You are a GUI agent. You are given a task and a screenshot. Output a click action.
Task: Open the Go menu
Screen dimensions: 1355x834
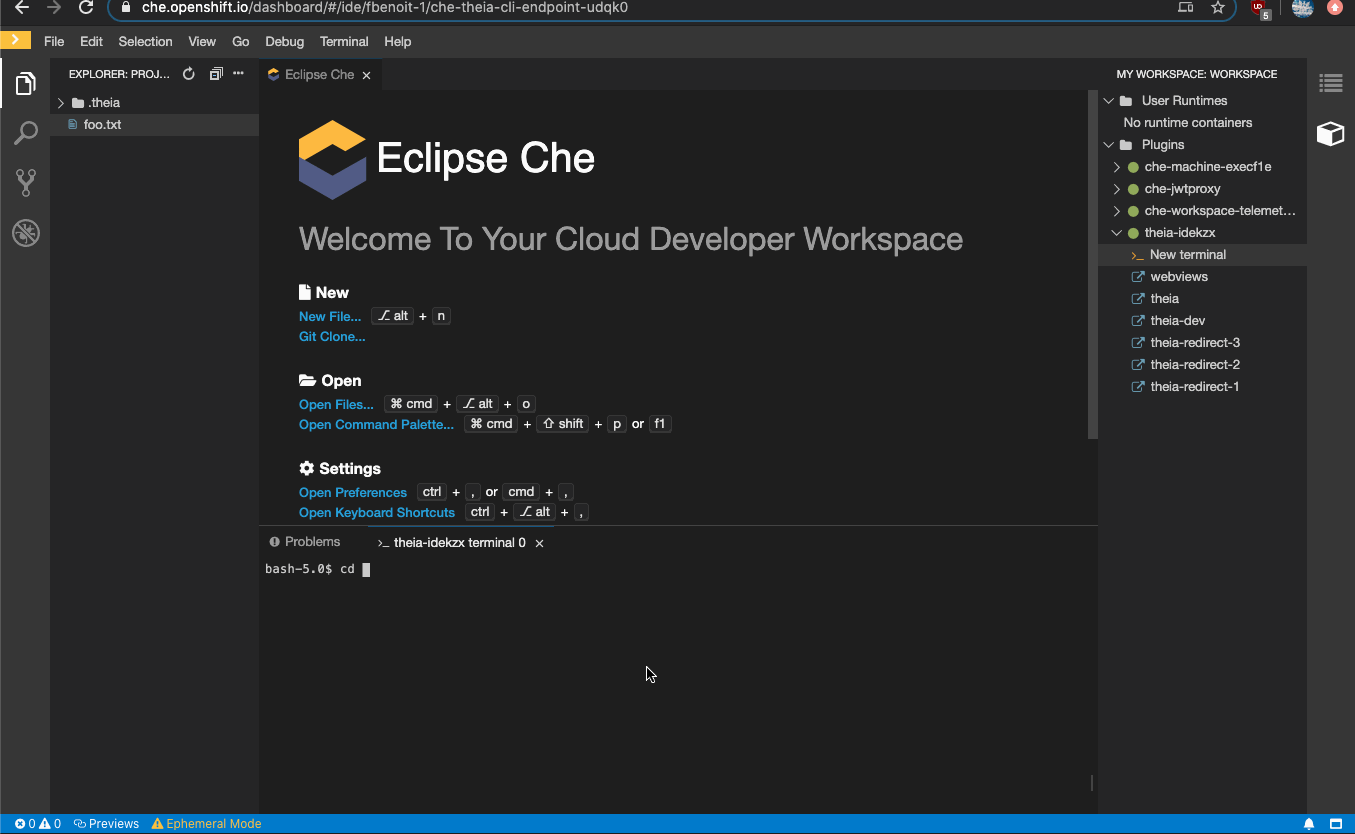coord(240,42)
